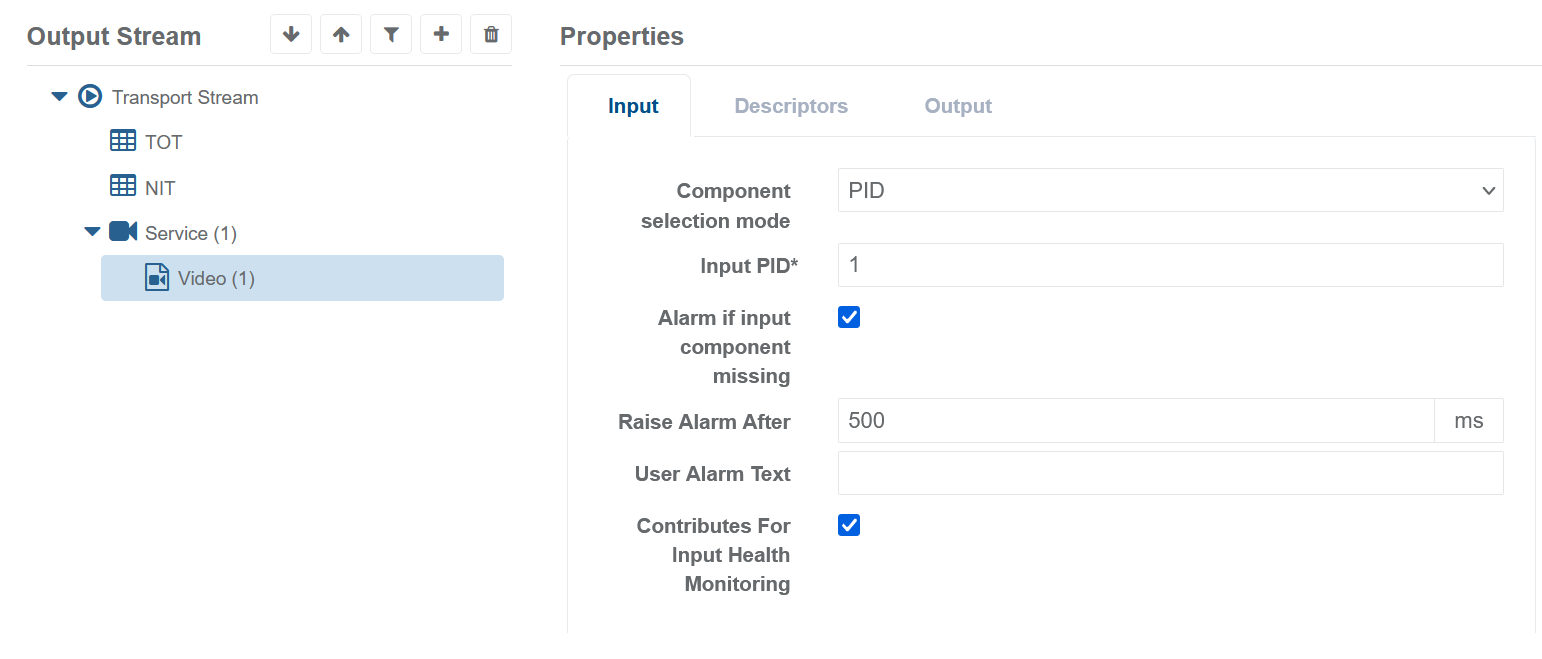Click the trash delete button
Image resolution: width=1542 pixels, height=659 pixels.
tap(491, 35)
